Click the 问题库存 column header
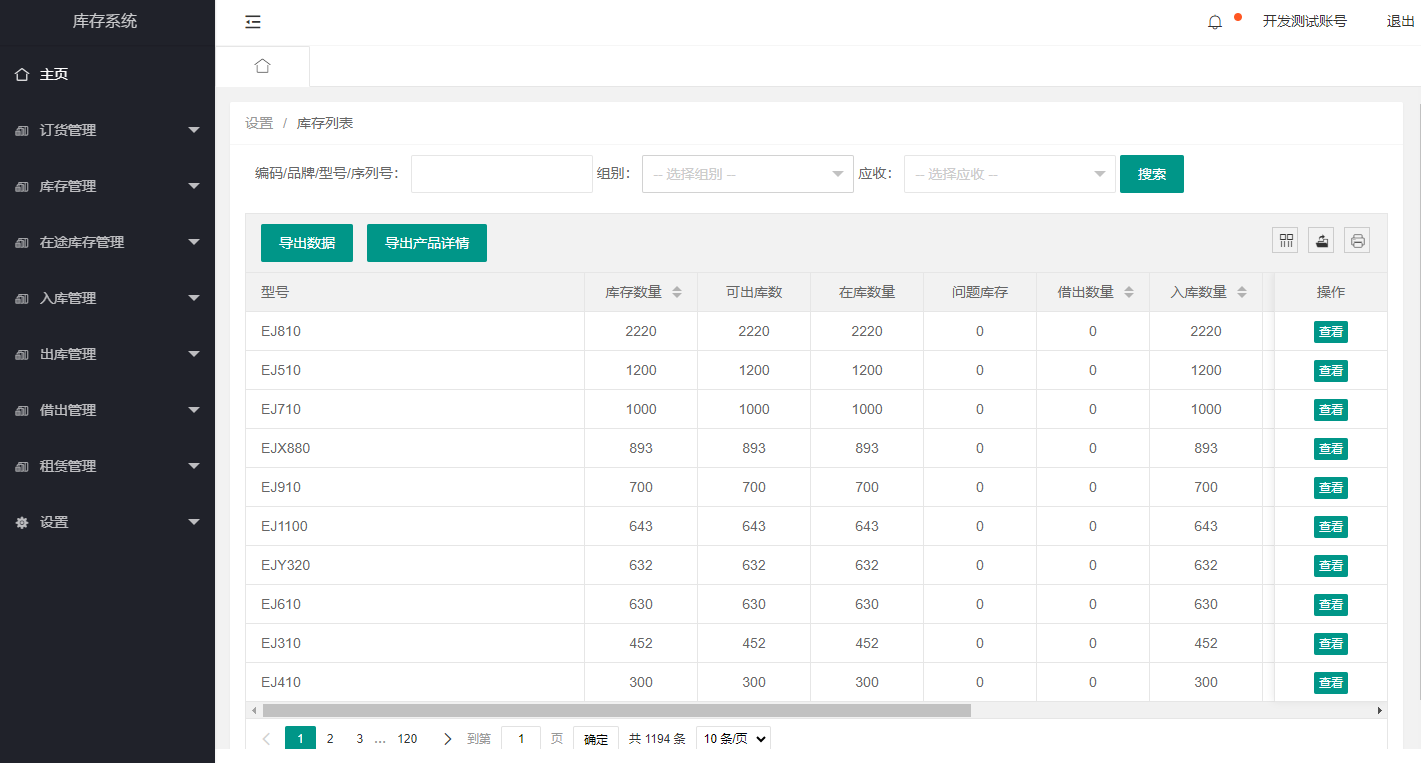This screenshot has width=1421, height=763. [x=980, y=292]
